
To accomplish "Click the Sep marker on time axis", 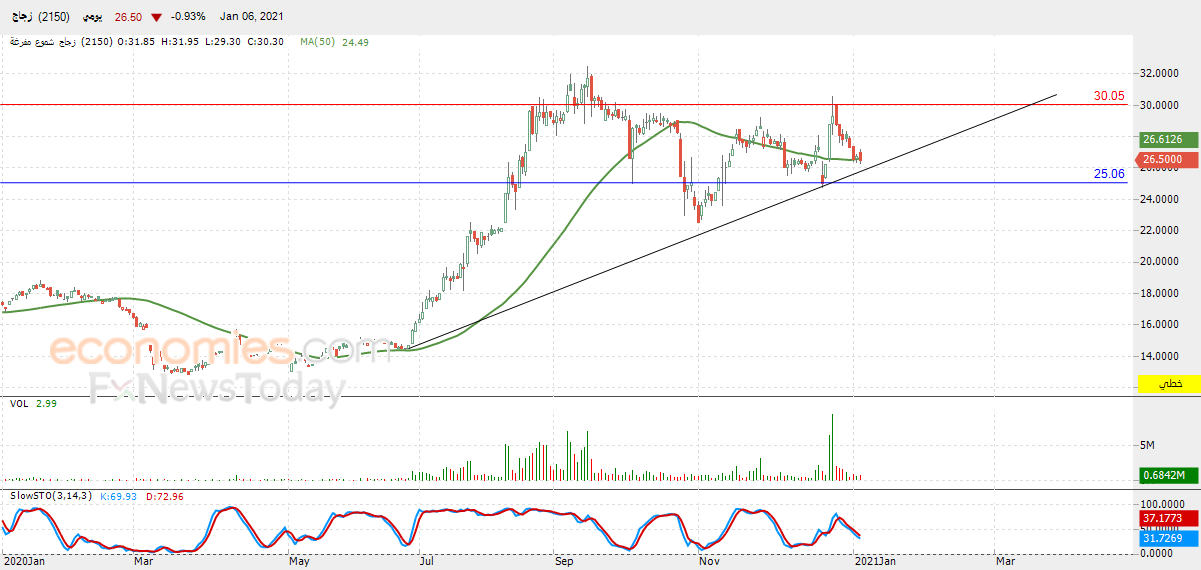I will (x=563, y=561).
